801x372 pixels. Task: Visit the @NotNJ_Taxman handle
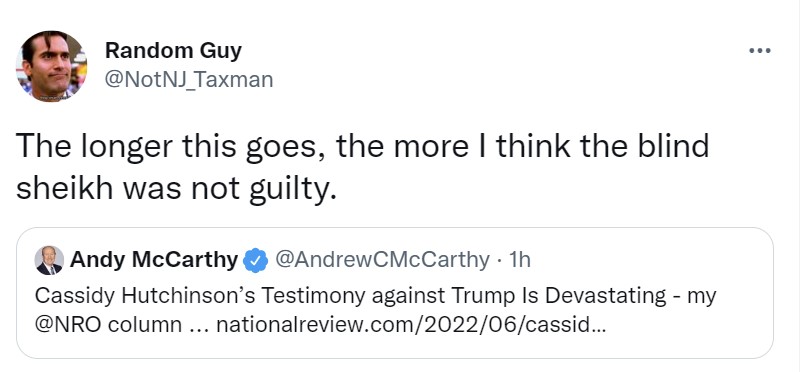[189, 80]
